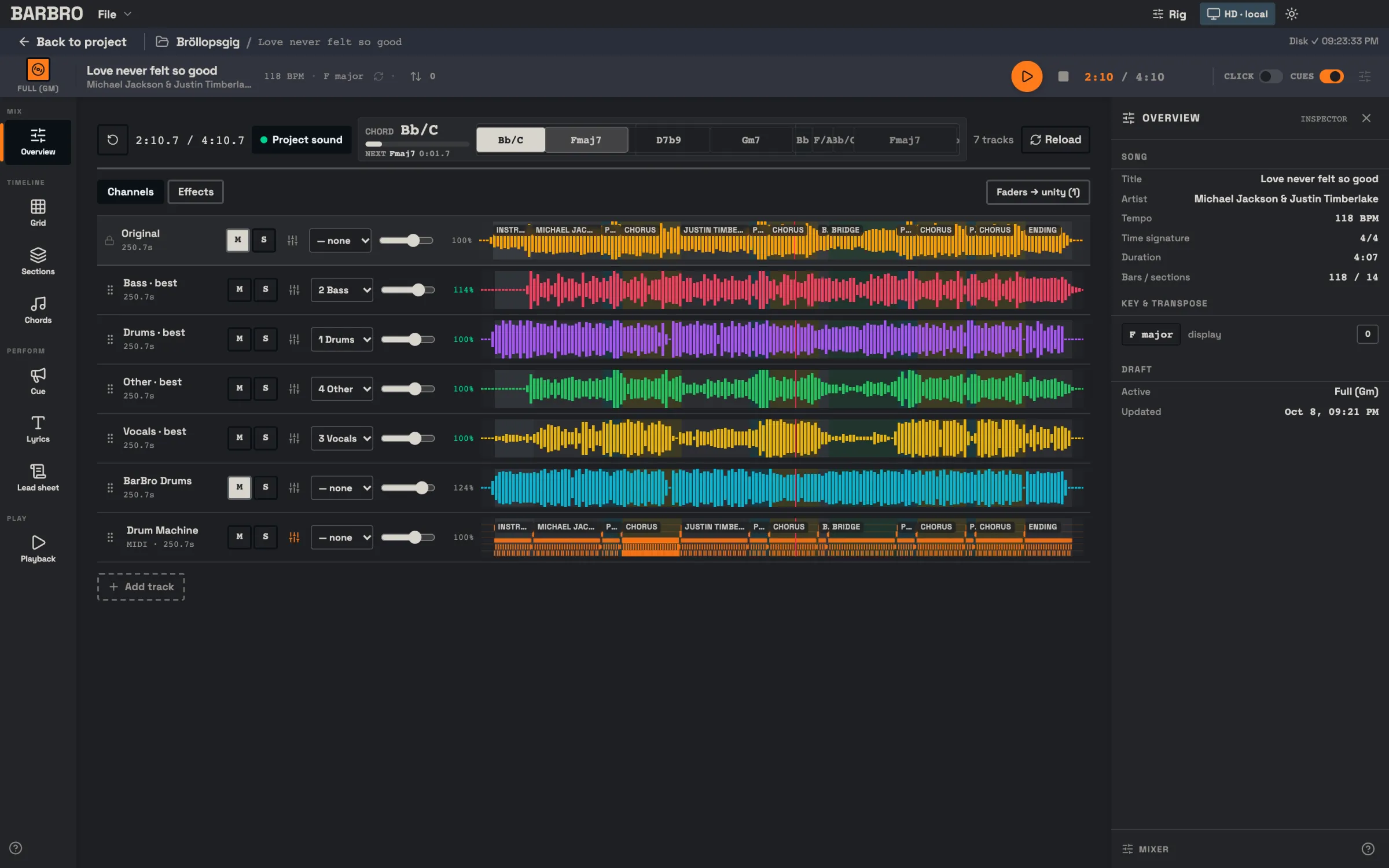Click the transpose arrows icon

[416, 76]
